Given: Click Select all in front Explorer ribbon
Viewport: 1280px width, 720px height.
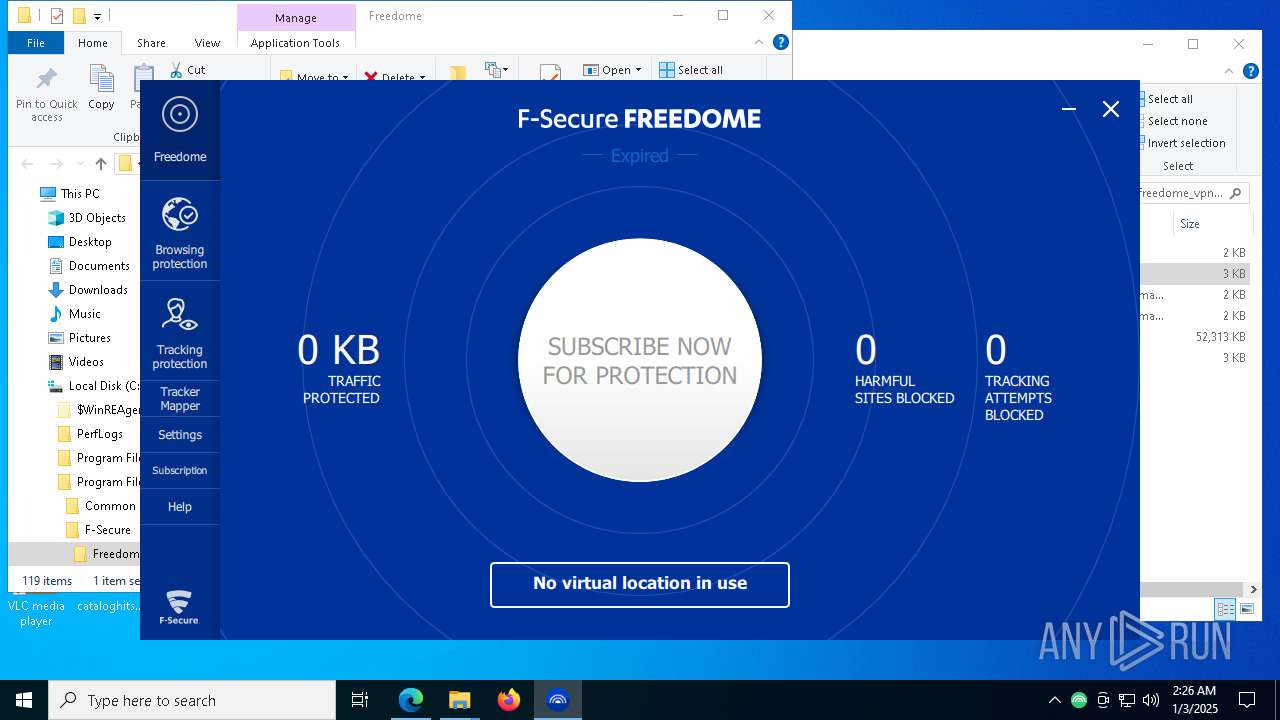Looking at the screenshot, I should pyautogui.click(x=691, y=70).
